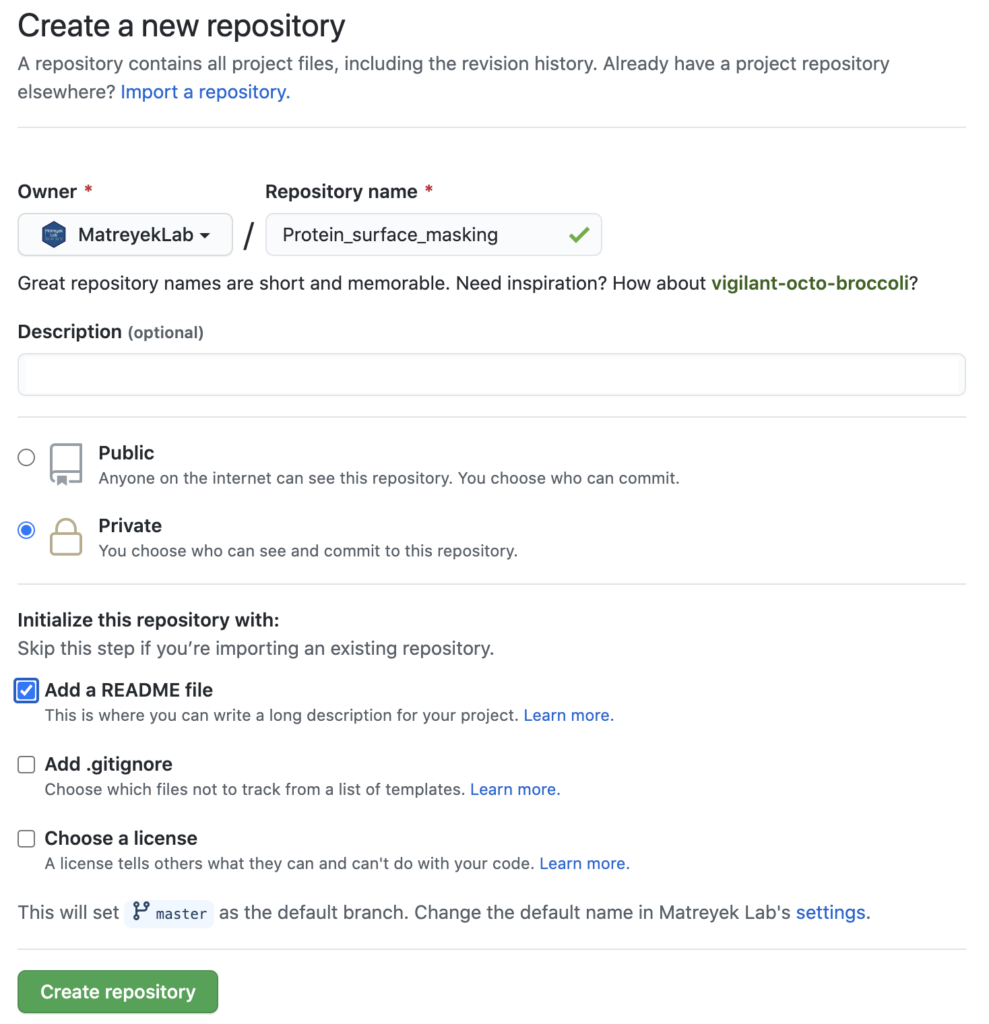Open the .gitignore Learn more link
The image size is (989, 1024).
pyautogui.click(x=515, y=789)
